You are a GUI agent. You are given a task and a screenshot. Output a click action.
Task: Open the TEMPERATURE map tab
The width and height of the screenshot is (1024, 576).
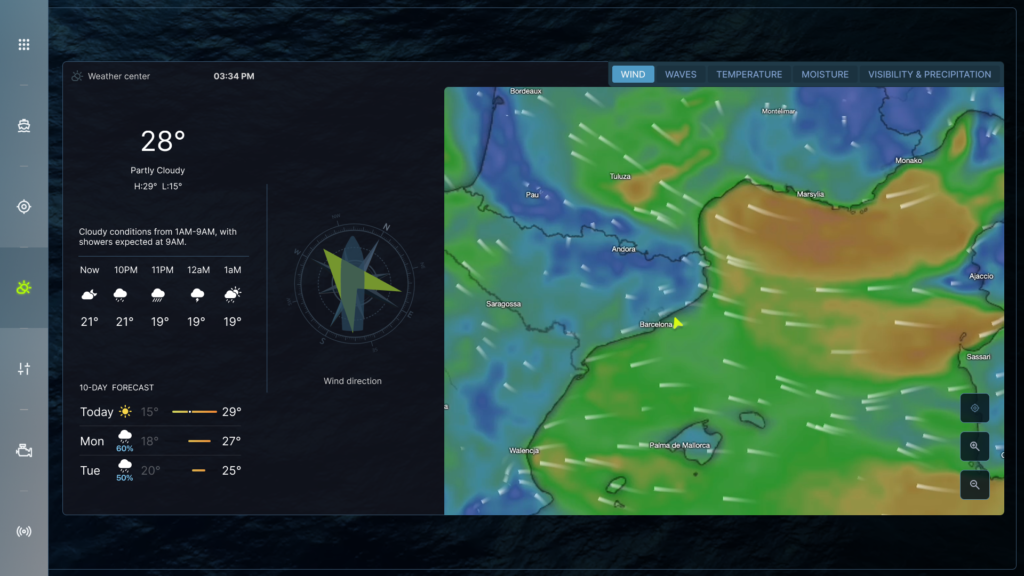point(749,74)
